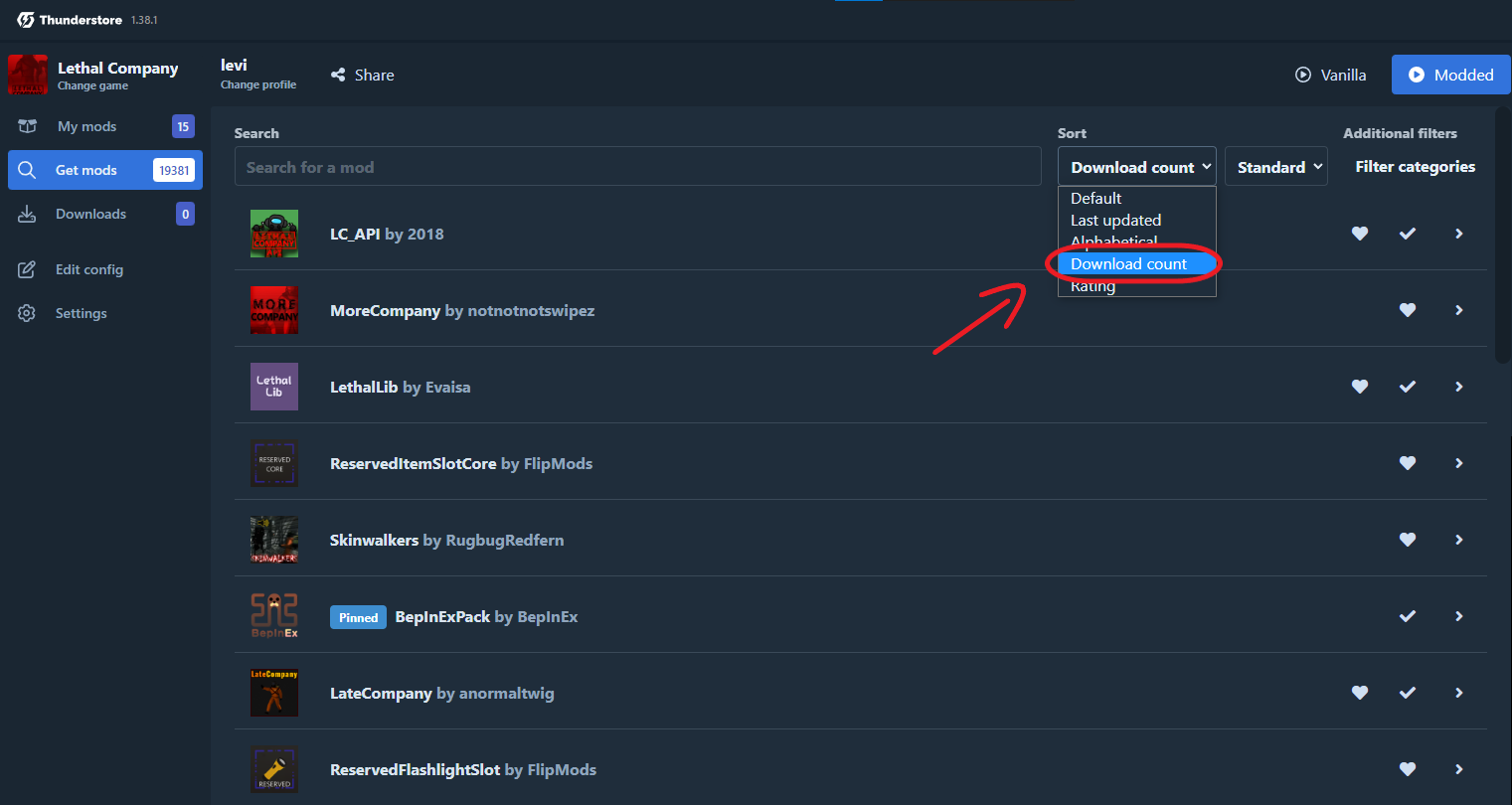Open Filter categories
The height and width of the screenshot is (805, 1512).
point(1415,167)
